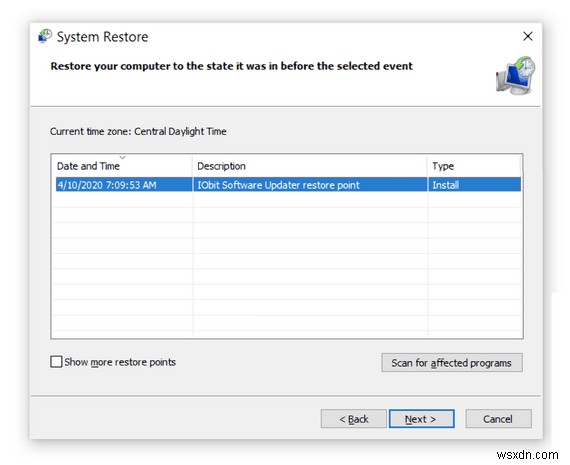The height and width of the screenshot is (465, 570).
Task: Sort by Date and Time column
Action: point(88,166)
